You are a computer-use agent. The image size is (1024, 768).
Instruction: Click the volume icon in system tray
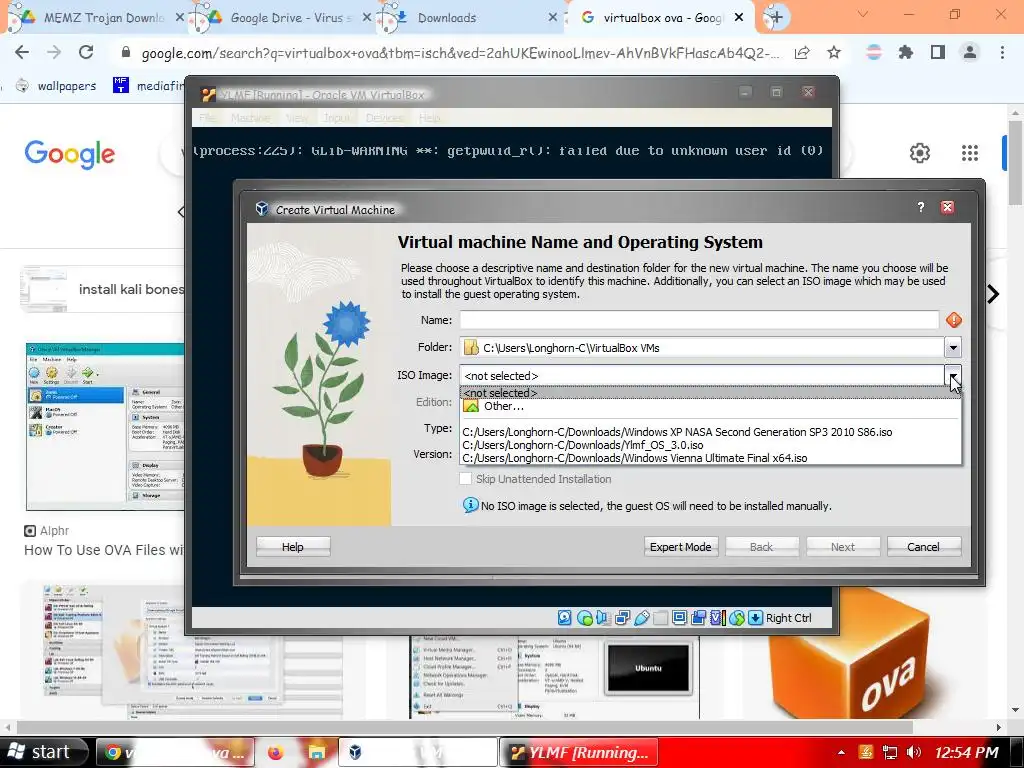click(914, 752)
